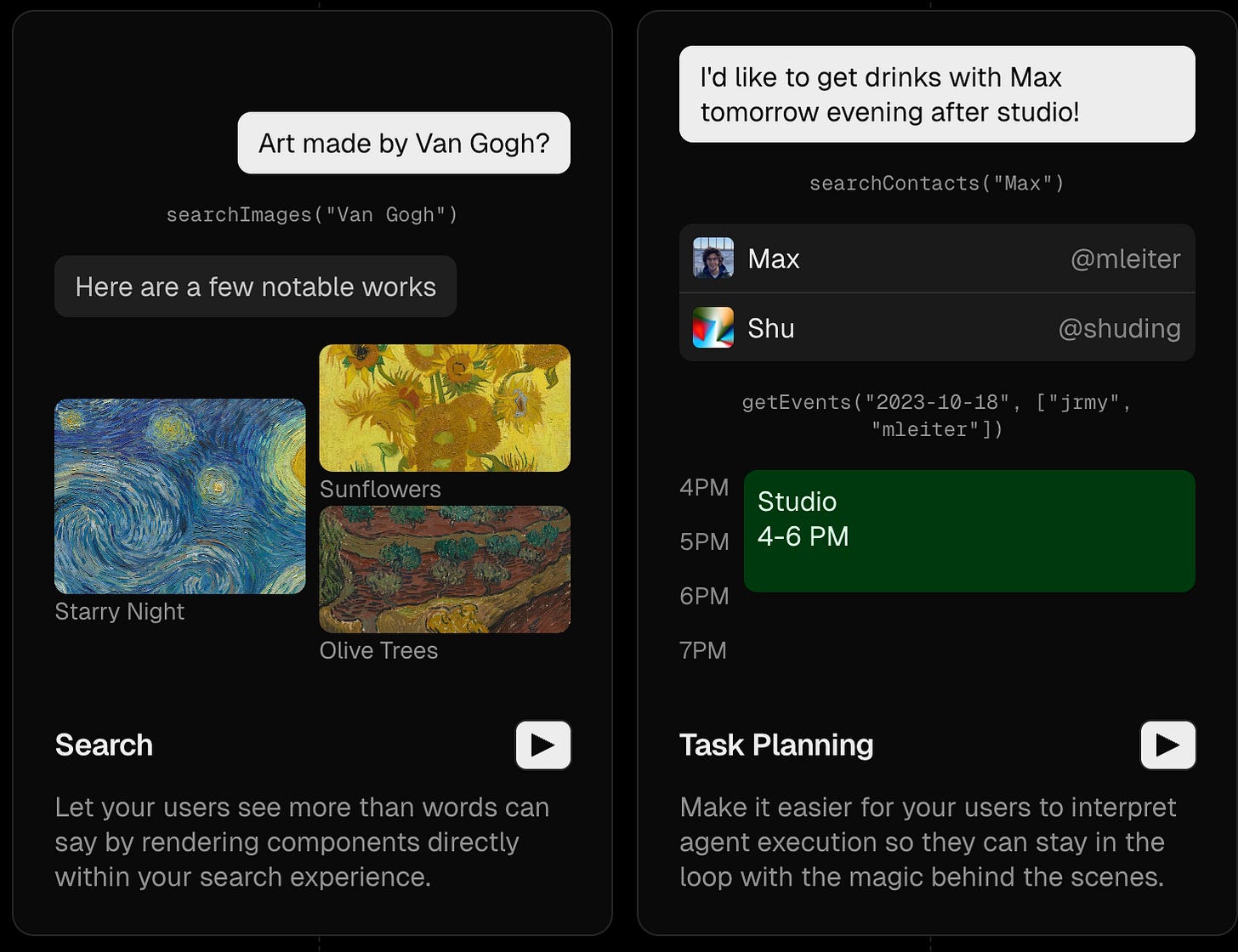Select the @shuding handle

click(x=1119, y=329)
